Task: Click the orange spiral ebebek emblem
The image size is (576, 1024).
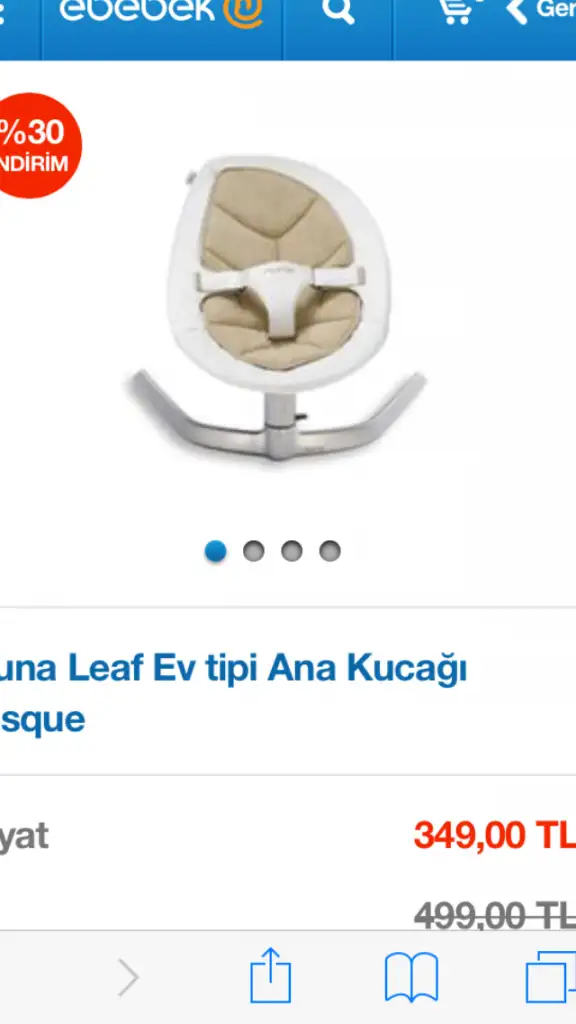Action: (242, 12)
